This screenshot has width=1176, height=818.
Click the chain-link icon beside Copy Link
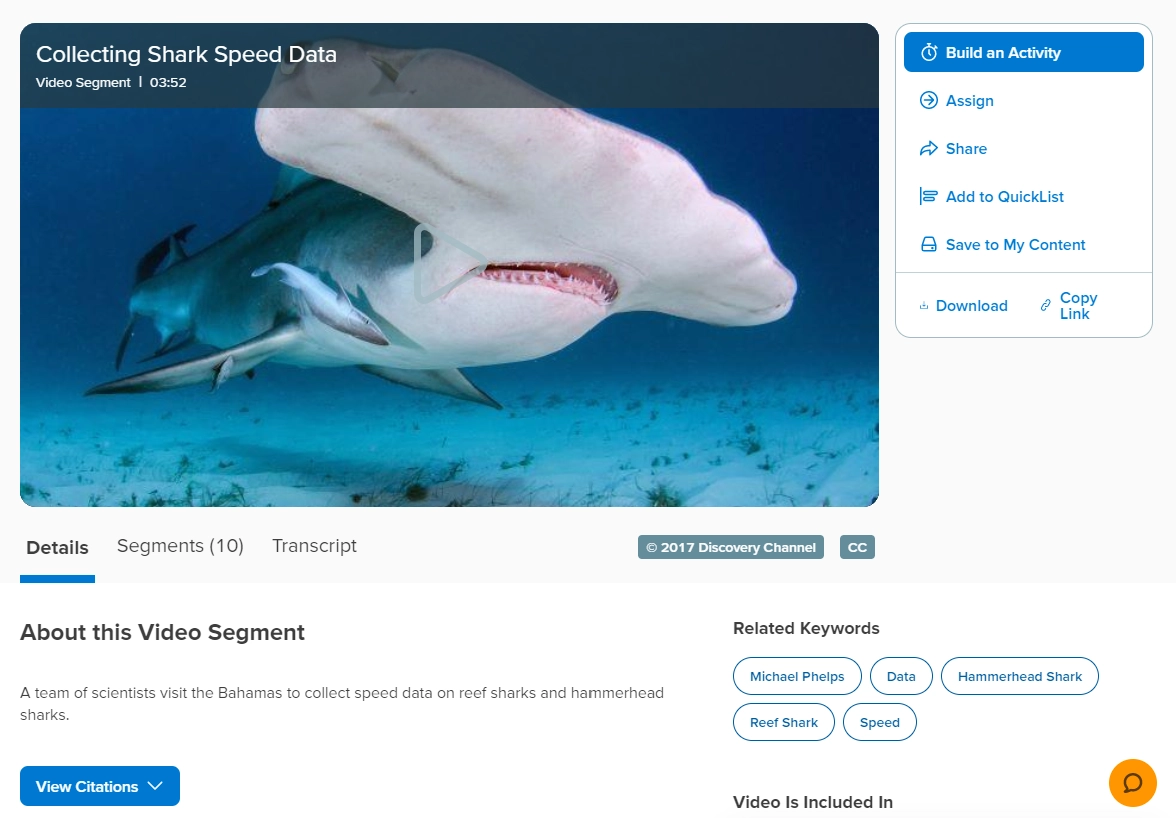[1046, 306]
